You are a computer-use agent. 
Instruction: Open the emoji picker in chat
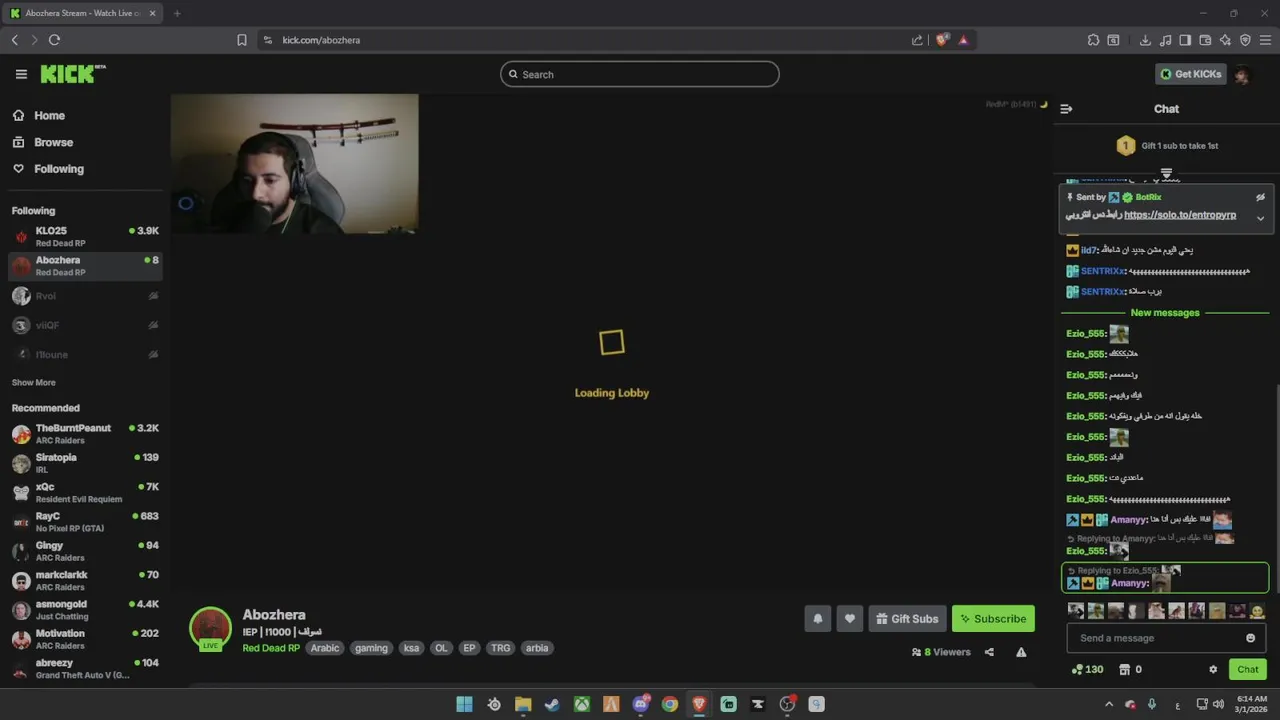1250,638
